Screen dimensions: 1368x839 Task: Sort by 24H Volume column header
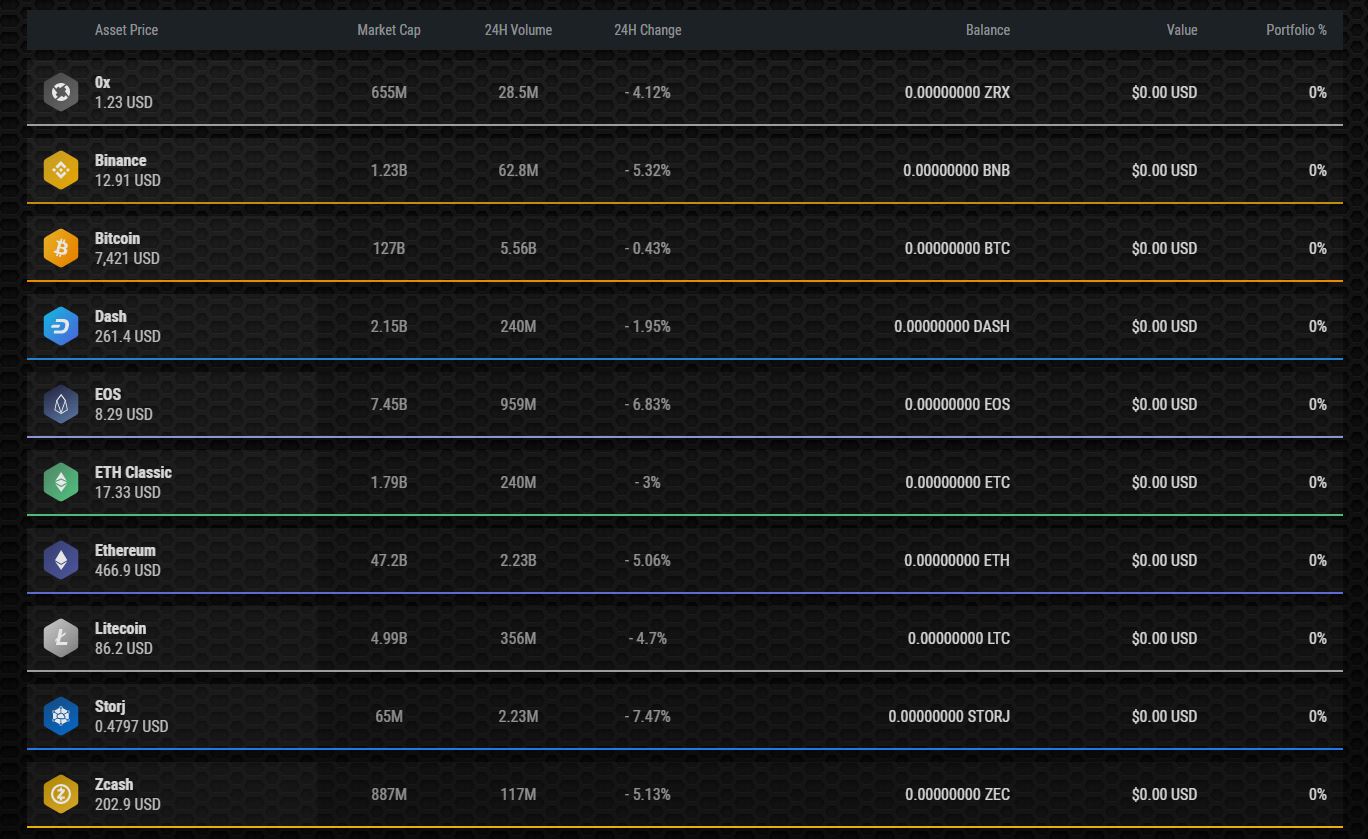point(518,30)
